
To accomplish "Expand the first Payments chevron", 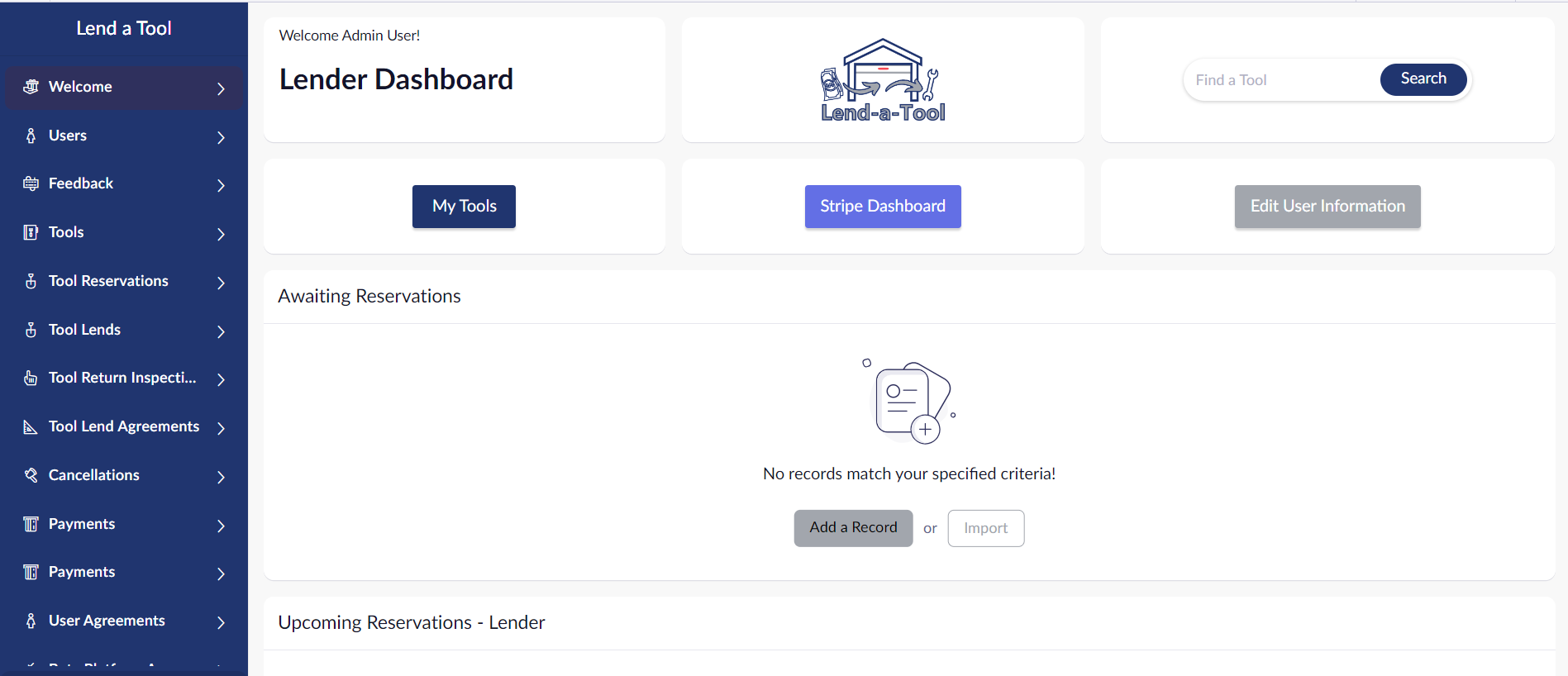I will pos(221,526).
